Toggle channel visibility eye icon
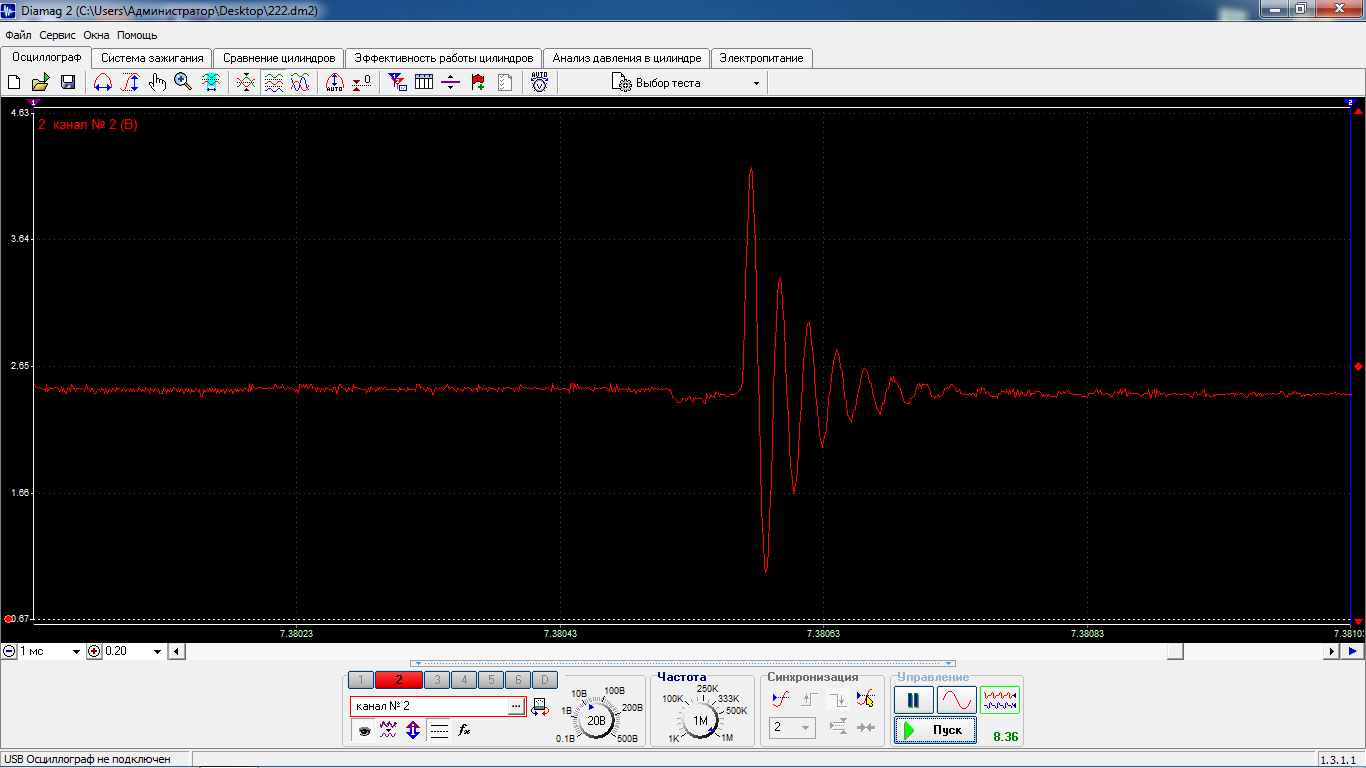The image size is (1366, 768). [x=364, y=731]
